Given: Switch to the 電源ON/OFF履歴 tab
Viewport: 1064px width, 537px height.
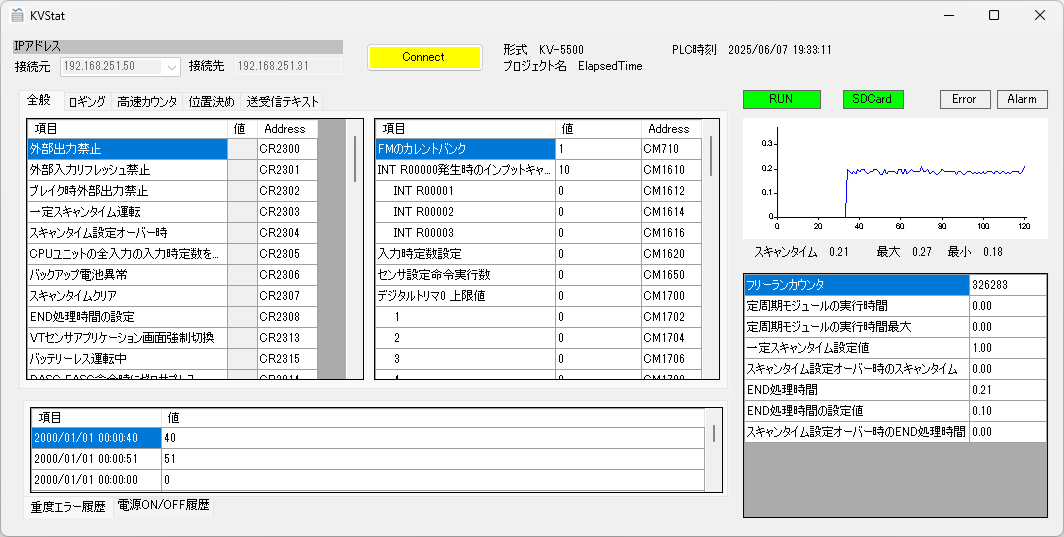Looking at the screenshot, I should [163, 506].
